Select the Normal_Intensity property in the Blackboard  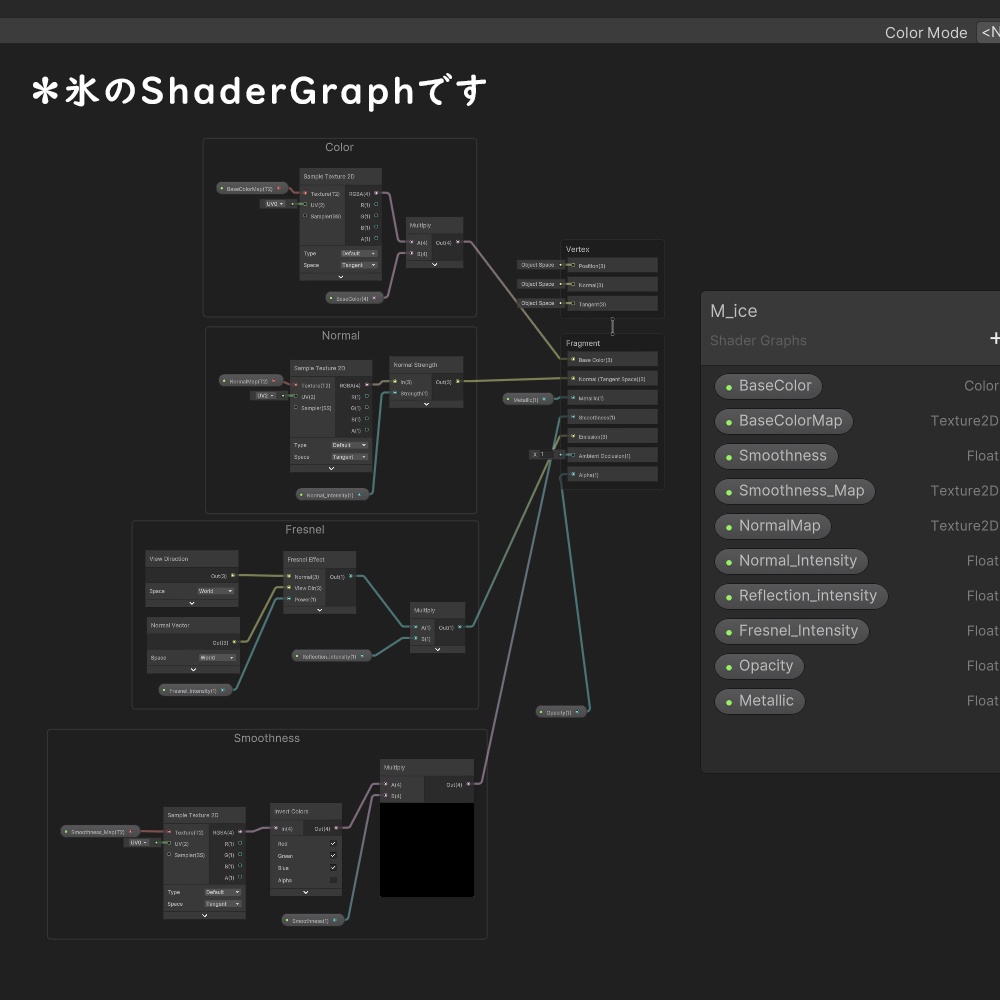(791, 561)
